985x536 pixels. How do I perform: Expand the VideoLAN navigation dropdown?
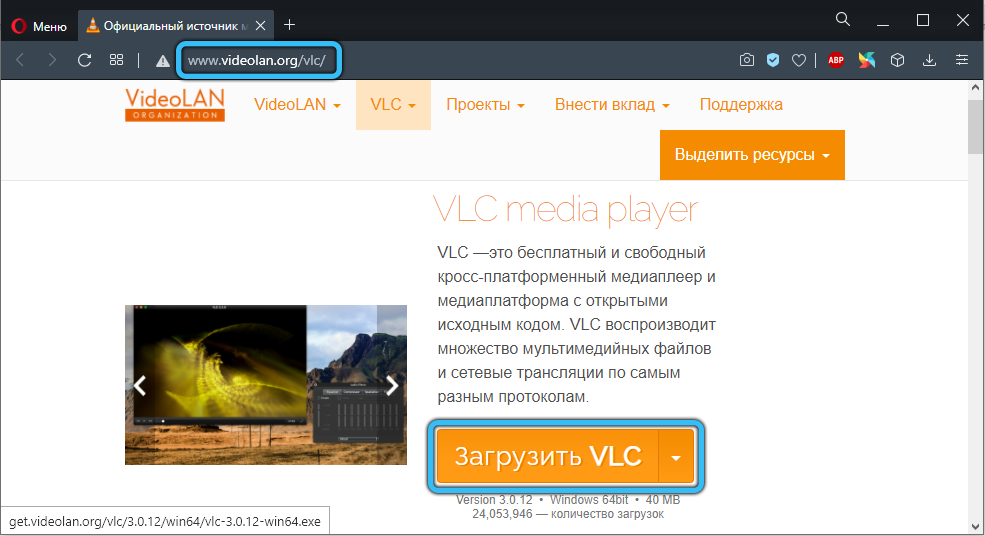coord(297,105)
